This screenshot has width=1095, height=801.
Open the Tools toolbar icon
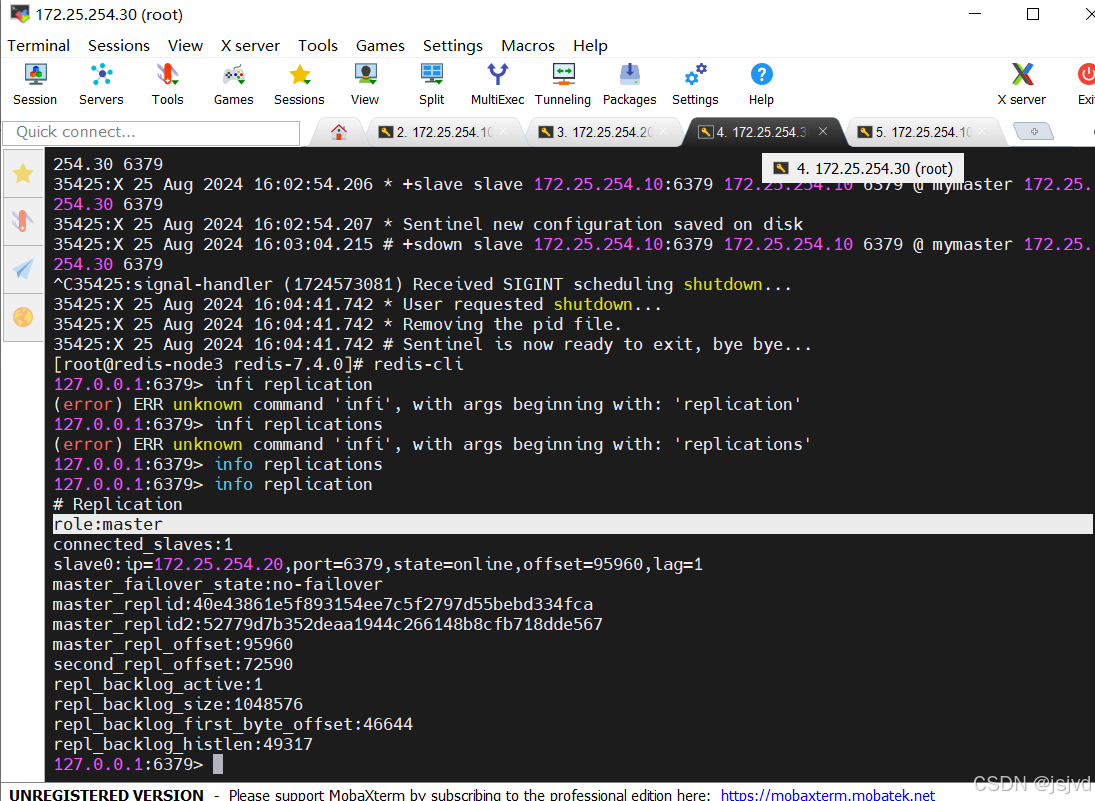click(x=168, y=84)
